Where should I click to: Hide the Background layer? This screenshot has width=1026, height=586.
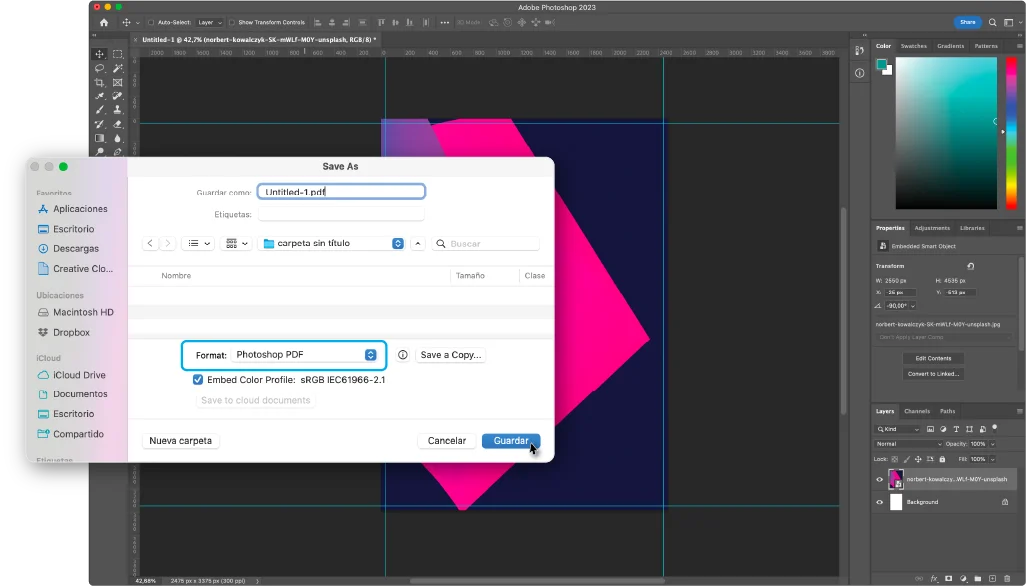[879, 502]
